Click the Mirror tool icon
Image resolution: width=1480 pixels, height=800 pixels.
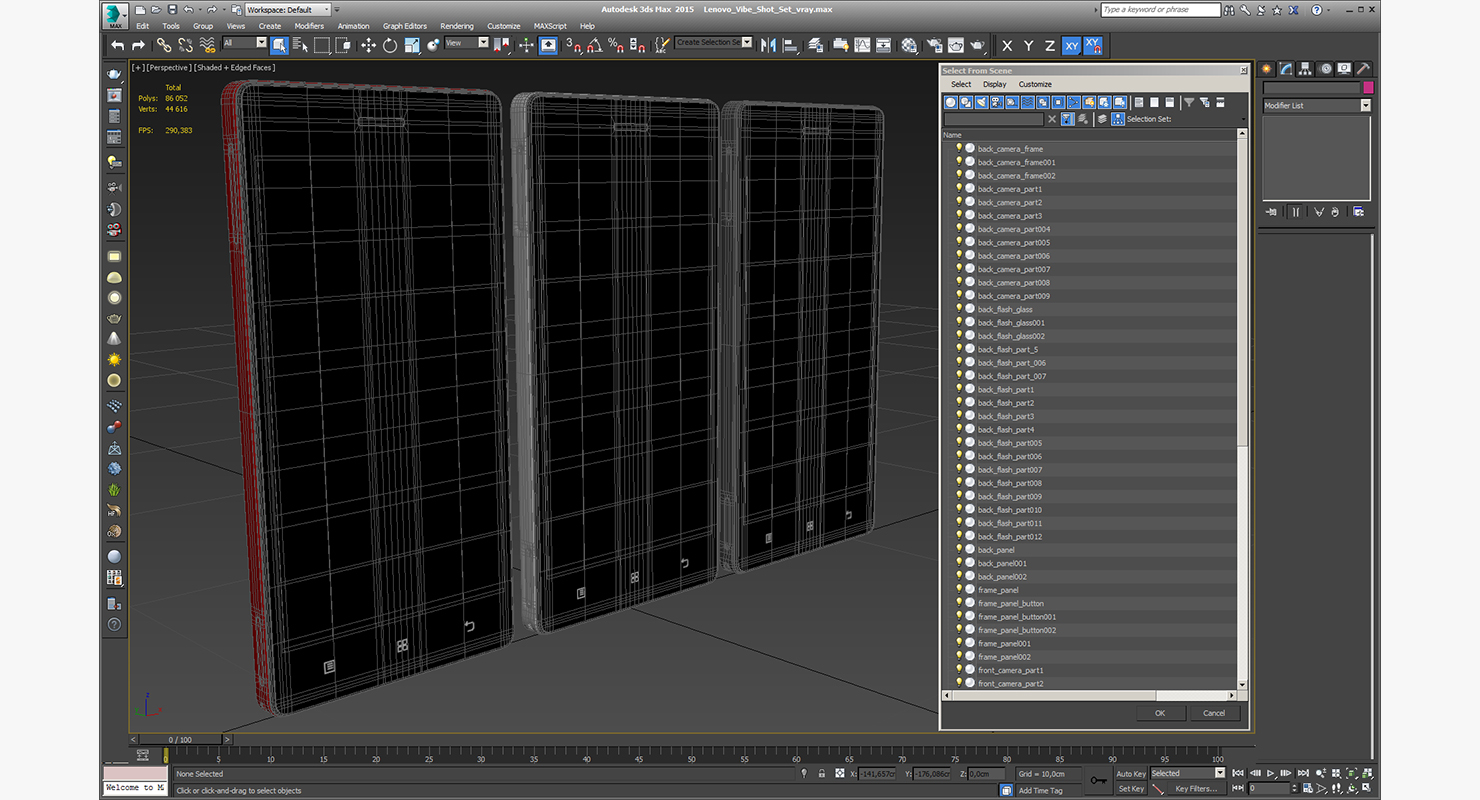click(768, 45)
